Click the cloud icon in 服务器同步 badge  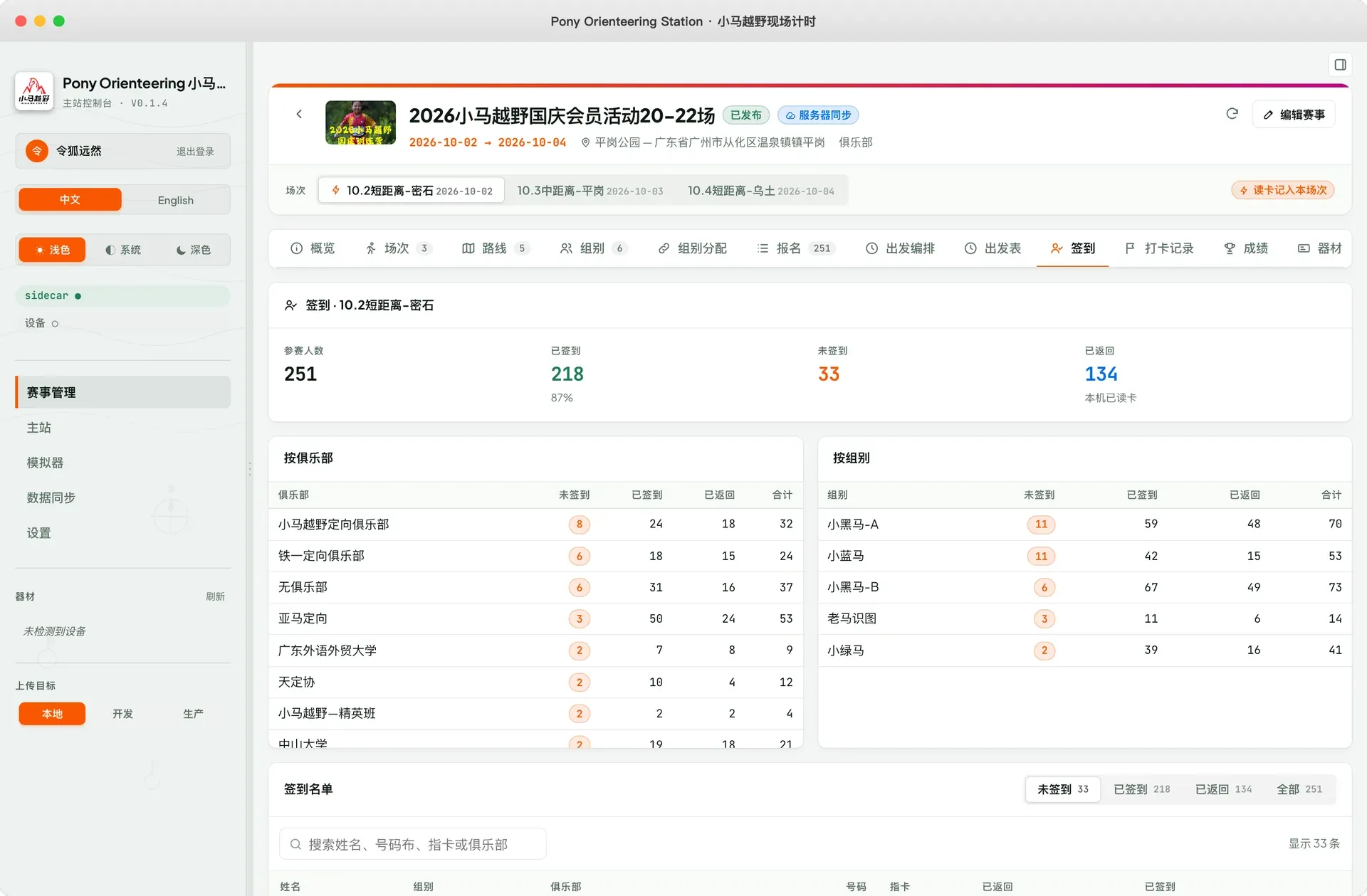pyautogui.click(x=790, y=115)
